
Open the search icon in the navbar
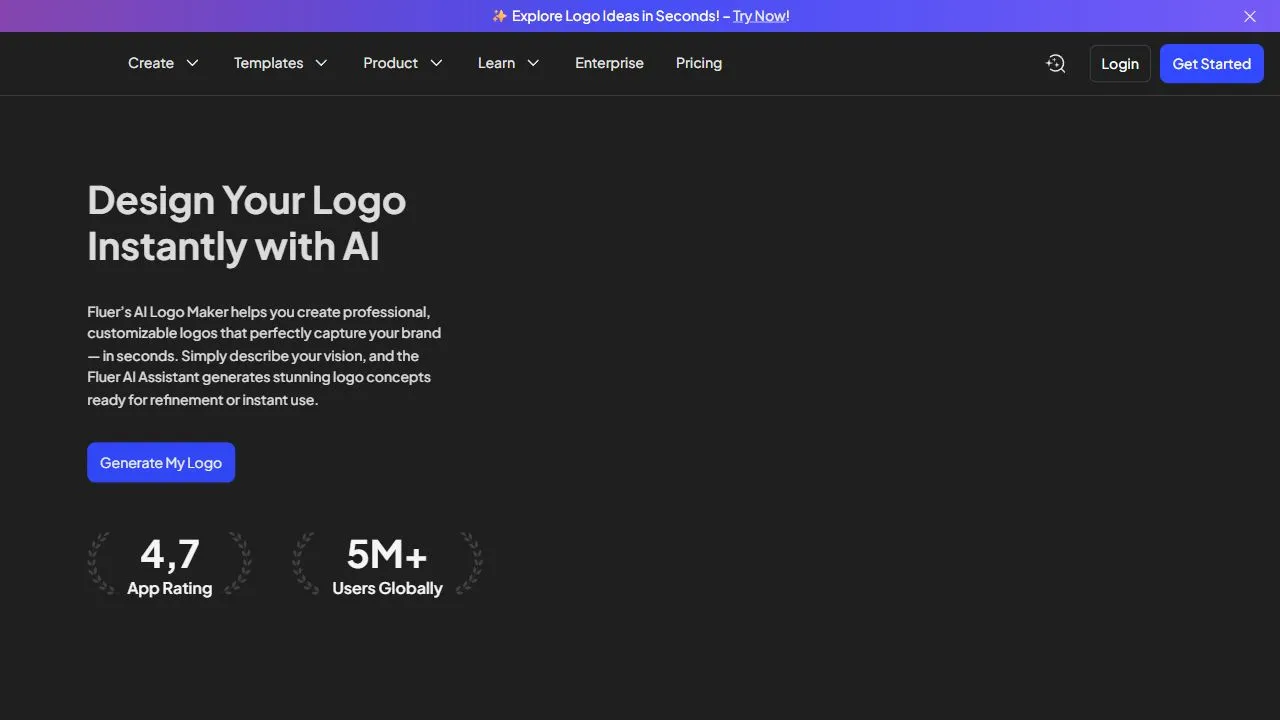point(1056,63)
